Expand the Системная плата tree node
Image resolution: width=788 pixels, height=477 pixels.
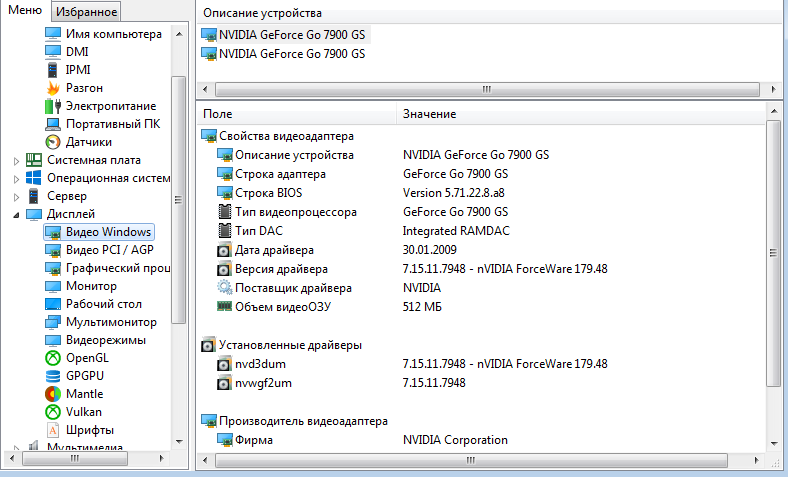(16, 161)
